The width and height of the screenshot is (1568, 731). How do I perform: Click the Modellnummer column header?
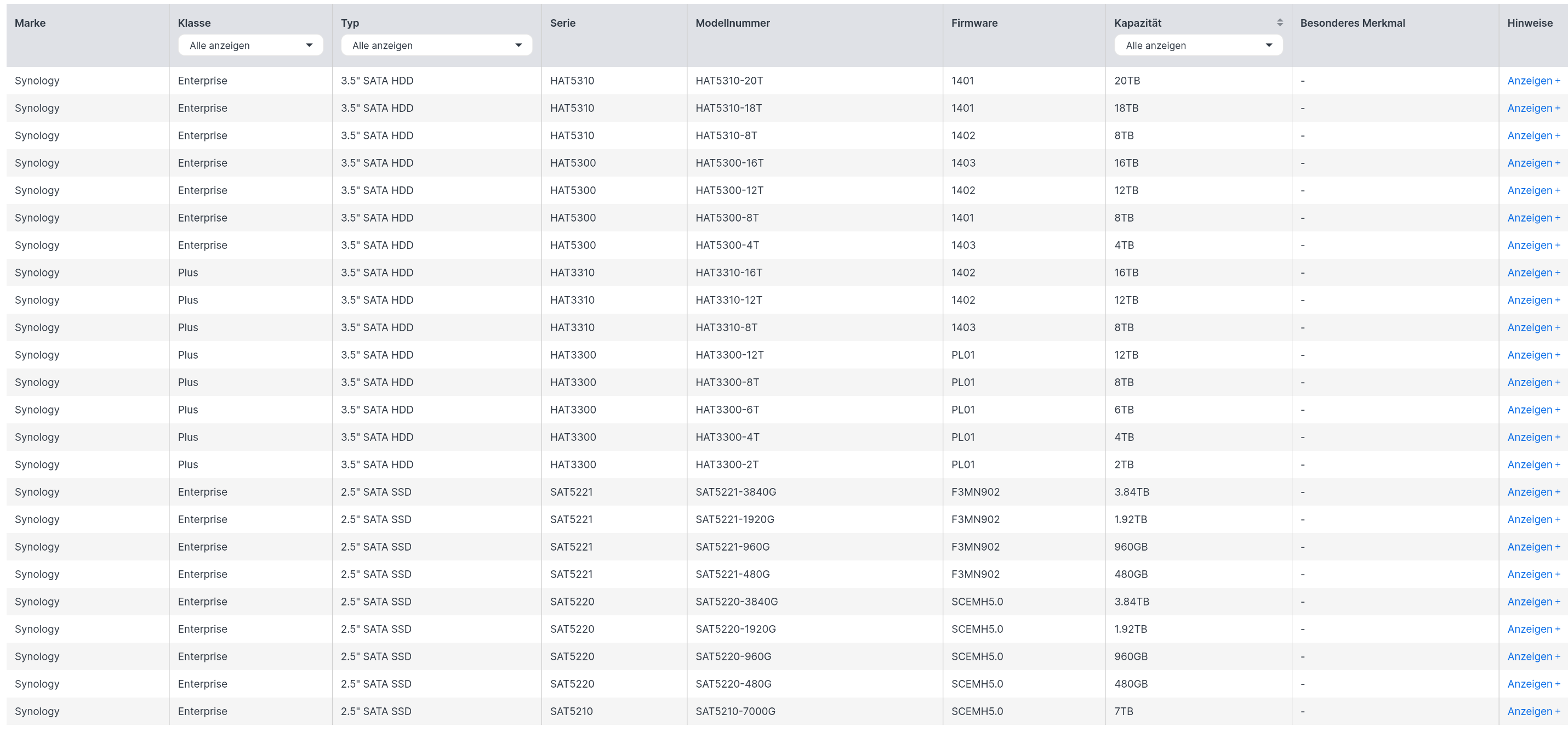[x=732, y=23]
